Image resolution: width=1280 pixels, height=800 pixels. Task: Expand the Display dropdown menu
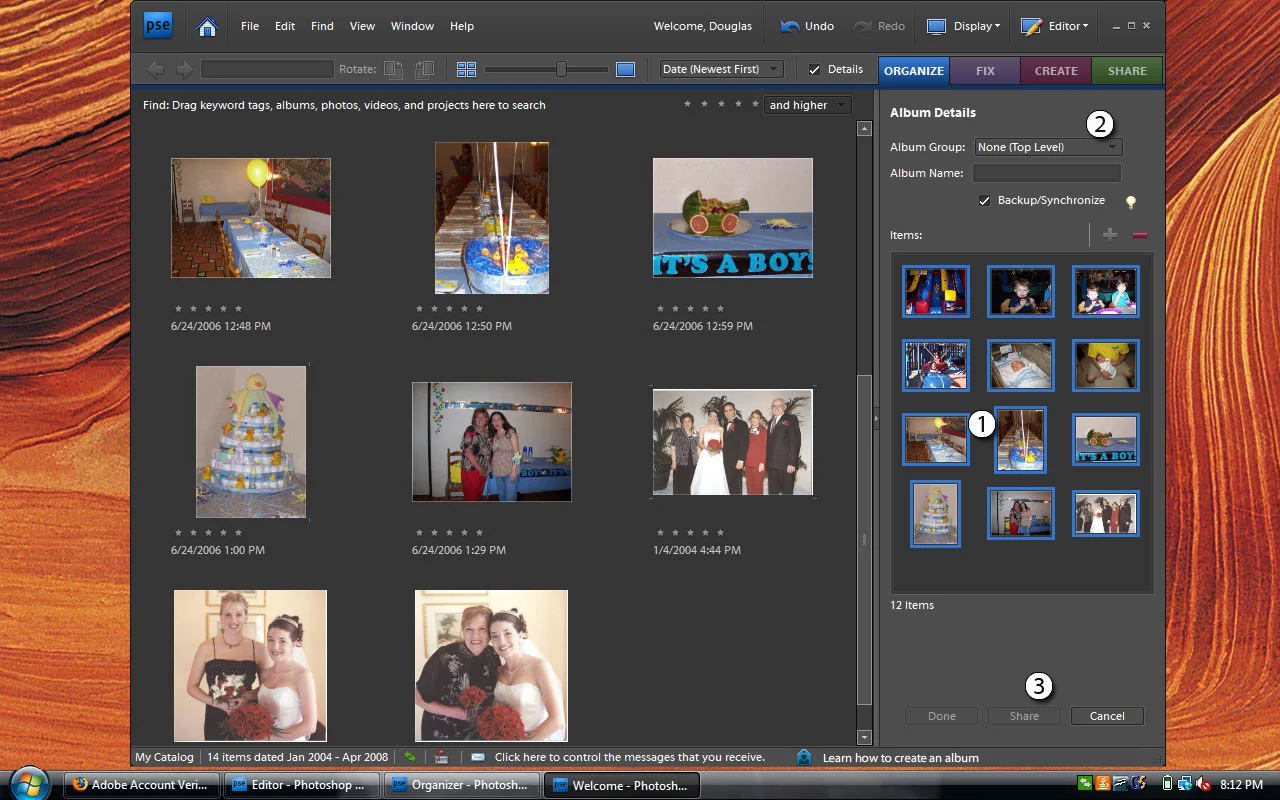click(998, 26)
